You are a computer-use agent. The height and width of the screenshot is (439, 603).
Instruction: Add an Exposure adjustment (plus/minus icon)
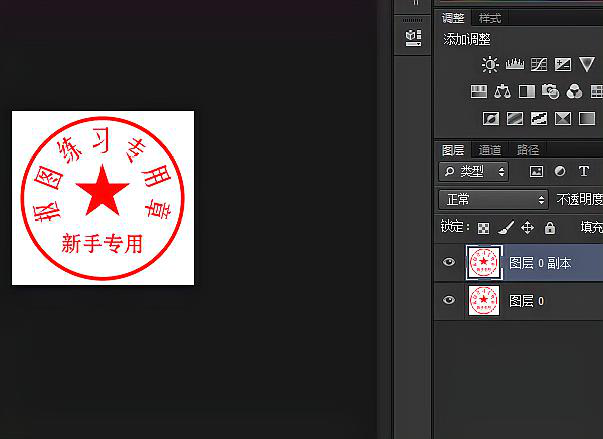[563, 65]
